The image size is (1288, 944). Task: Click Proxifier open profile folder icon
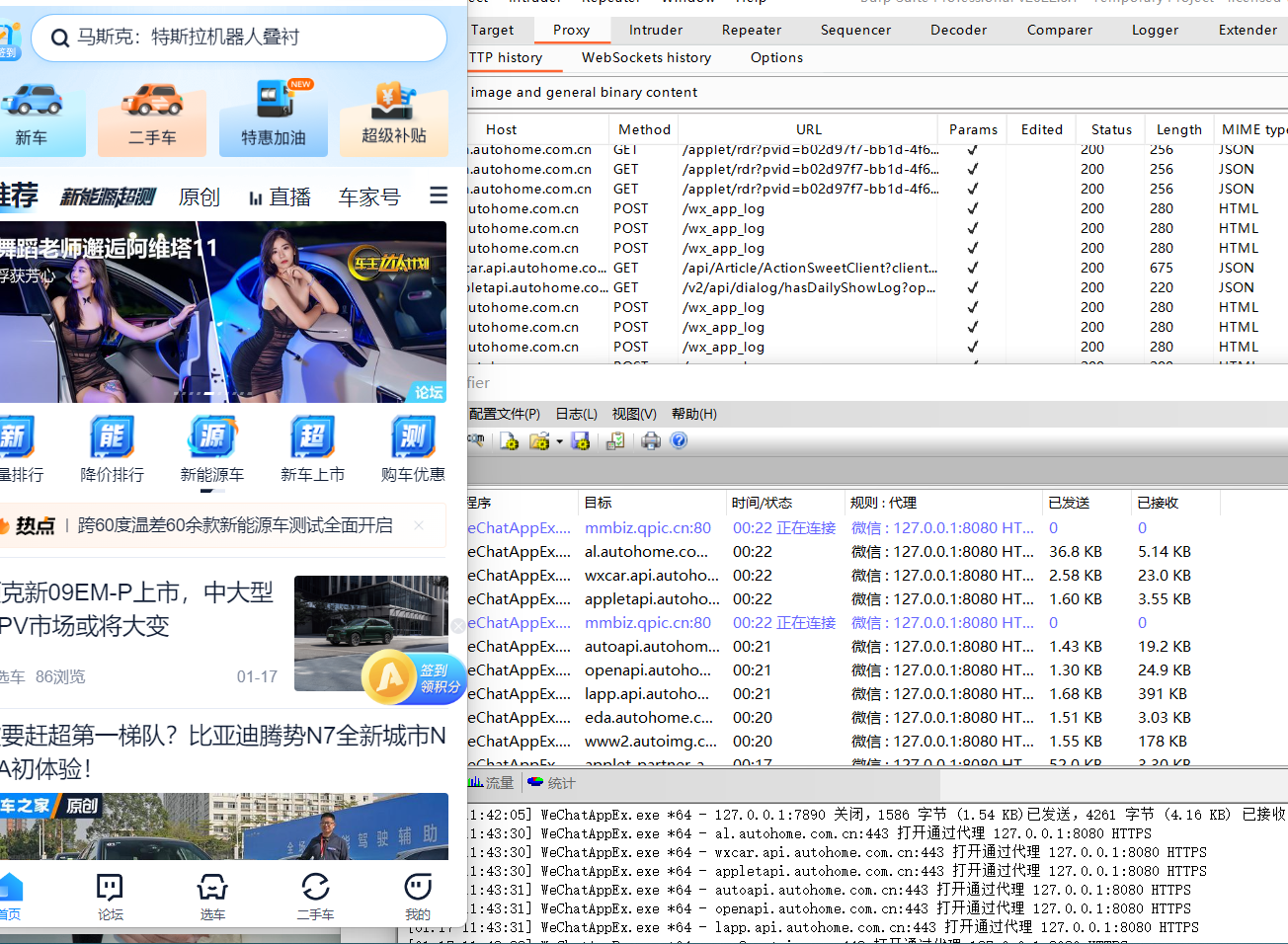[538, 440]
